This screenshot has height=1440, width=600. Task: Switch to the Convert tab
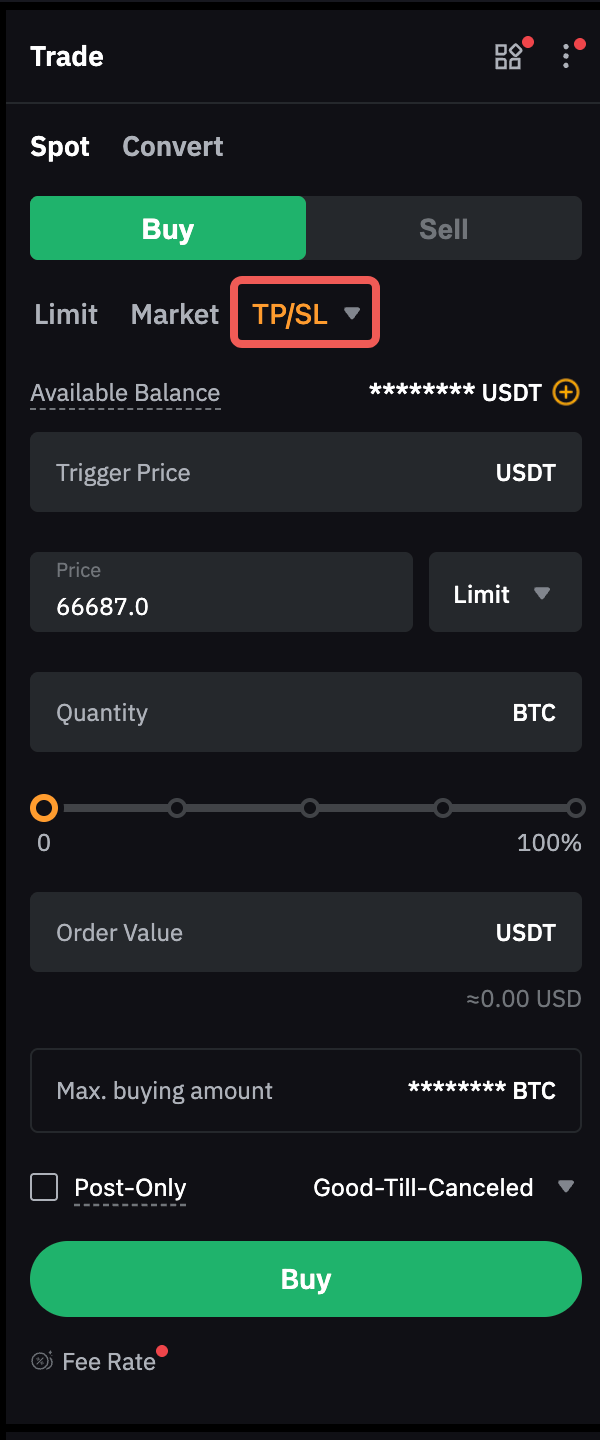coord(172,147)
